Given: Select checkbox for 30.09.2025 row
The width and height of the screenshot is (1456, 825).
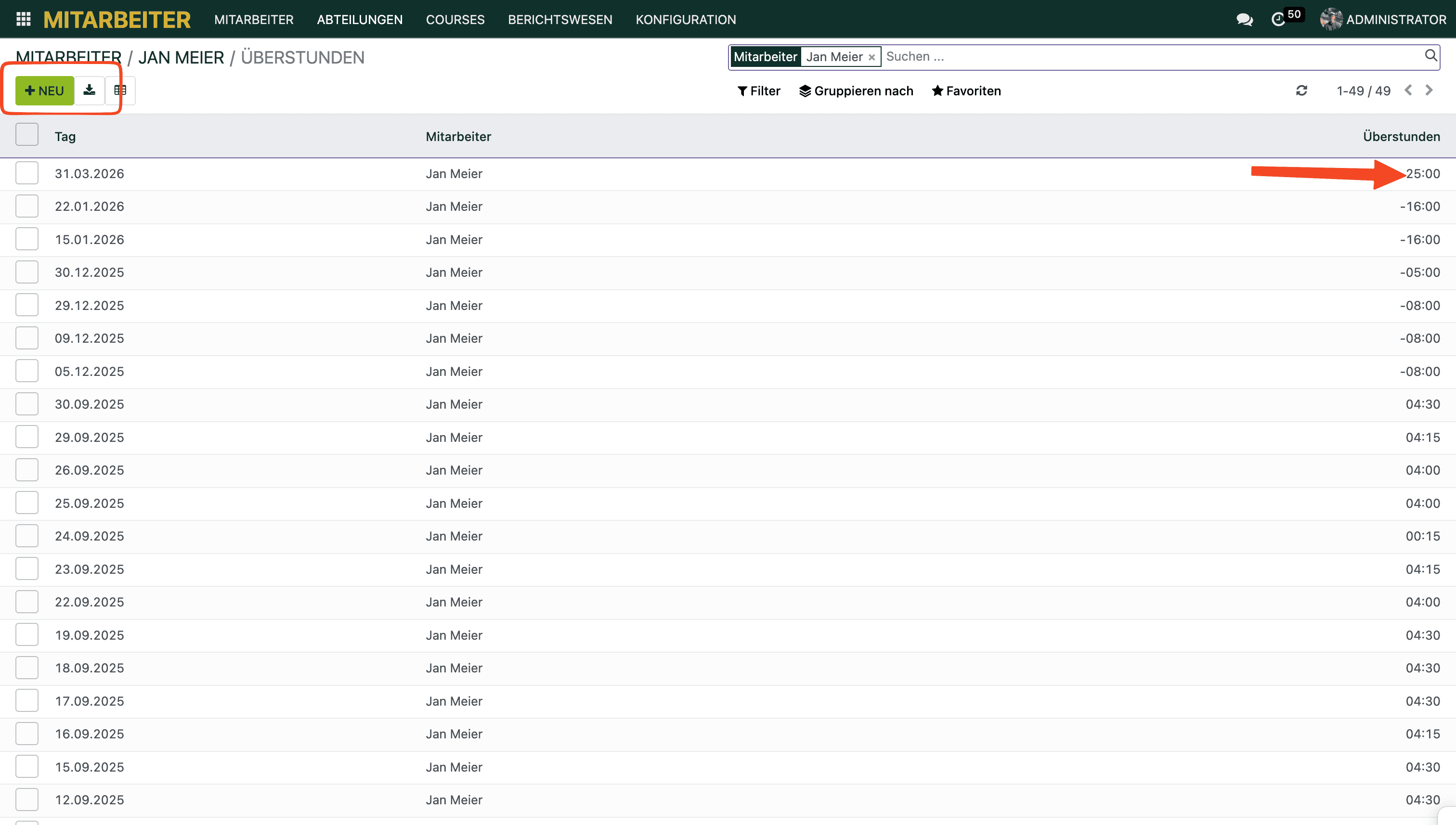Looking at the screenshot, I should point(26,404).
